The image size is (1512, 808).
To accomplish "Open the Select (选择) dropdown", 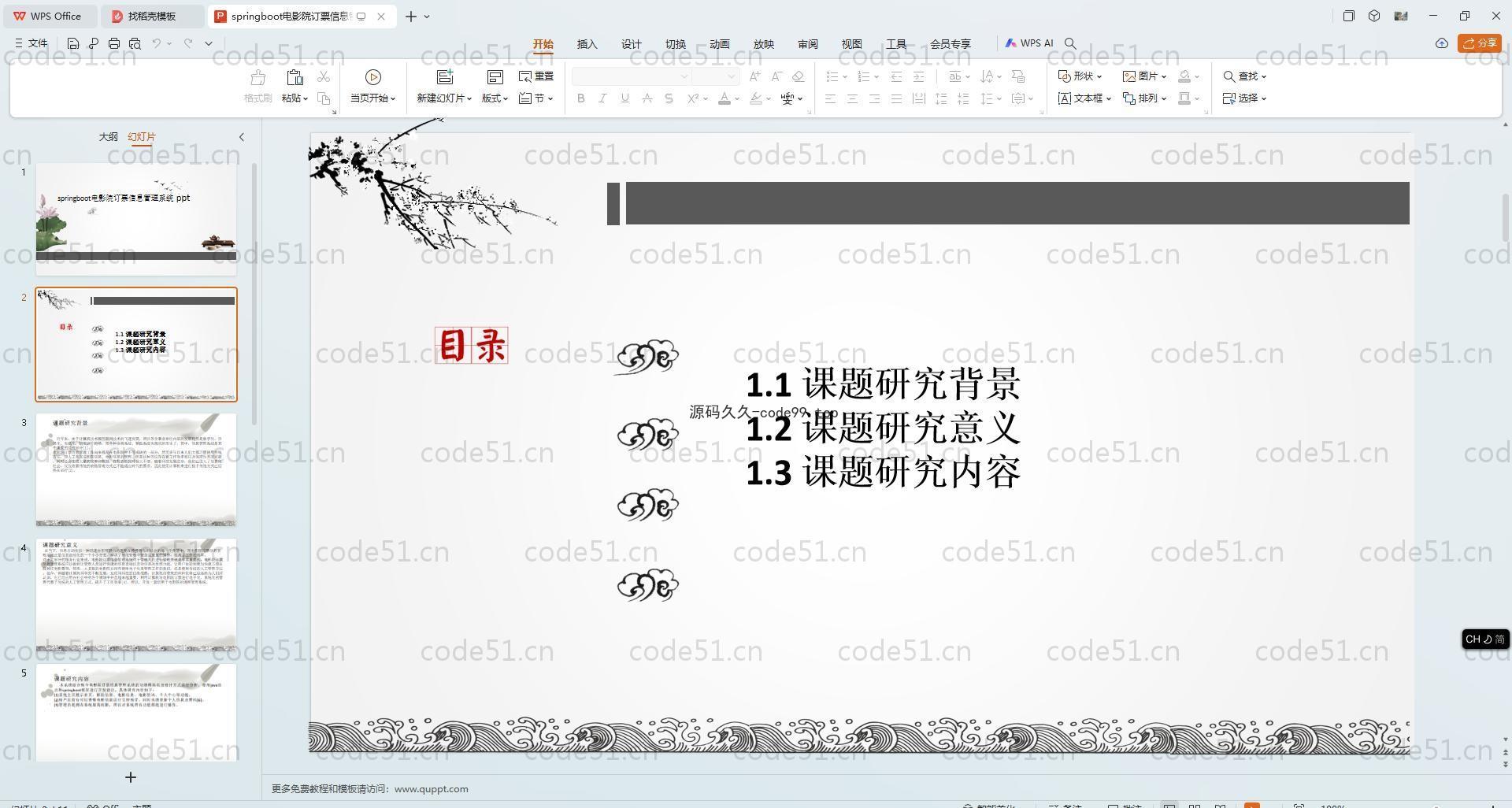I will [x=1244, y=98].
